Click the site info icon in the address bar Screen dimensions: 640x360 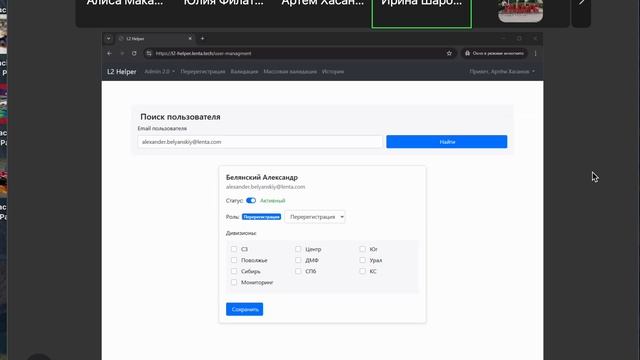pyautogui.click(x=149, y=53)
